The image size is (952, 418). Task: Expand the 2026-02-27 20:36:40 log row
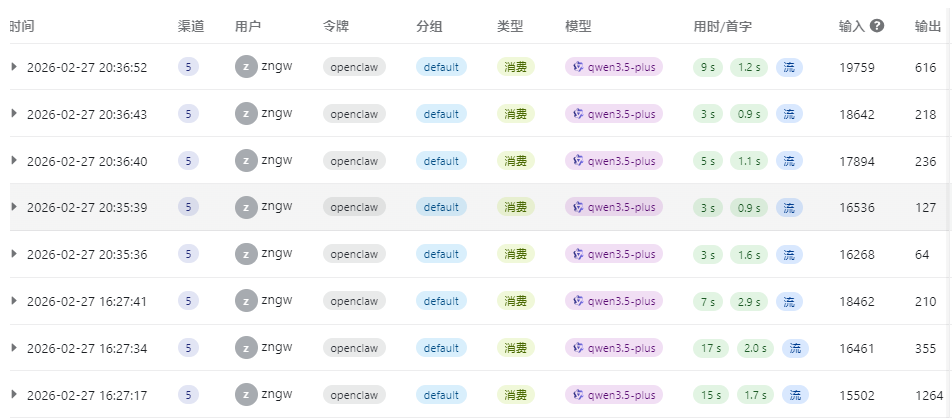[14, 160]
